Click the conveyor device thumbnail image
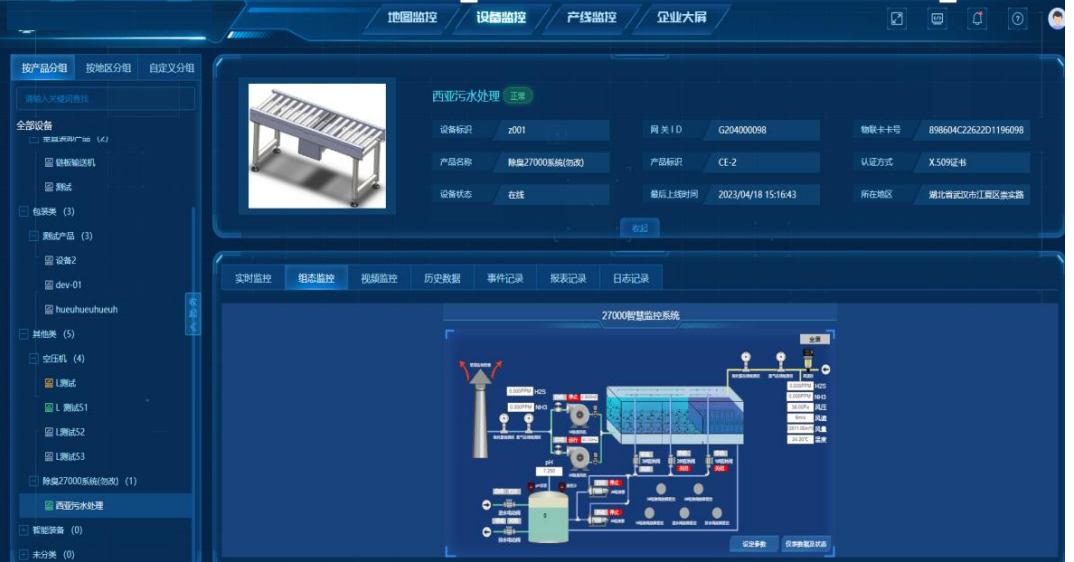Screen dimensions: 1074x562 tap(317, 146)
